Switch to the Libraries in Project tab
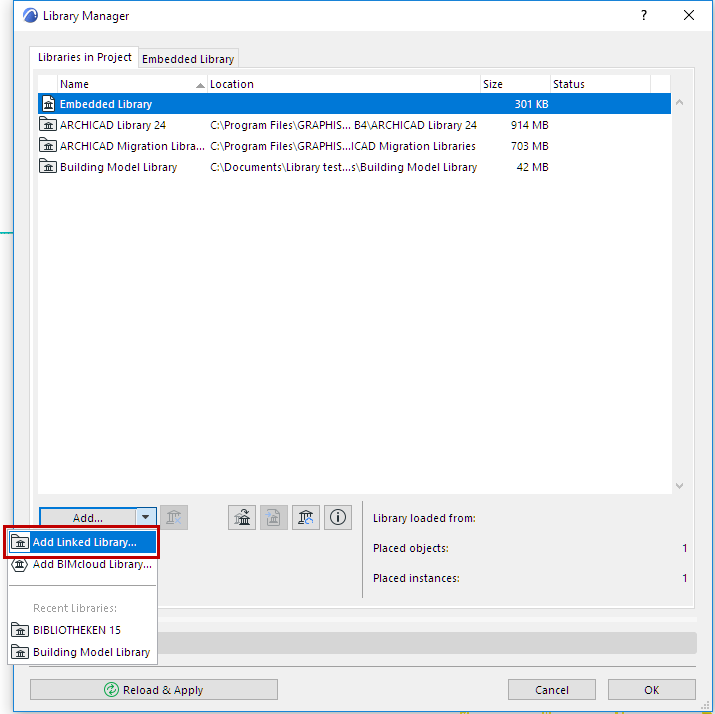The height and width of the screenshot is (714, 715). coord(84,57)
